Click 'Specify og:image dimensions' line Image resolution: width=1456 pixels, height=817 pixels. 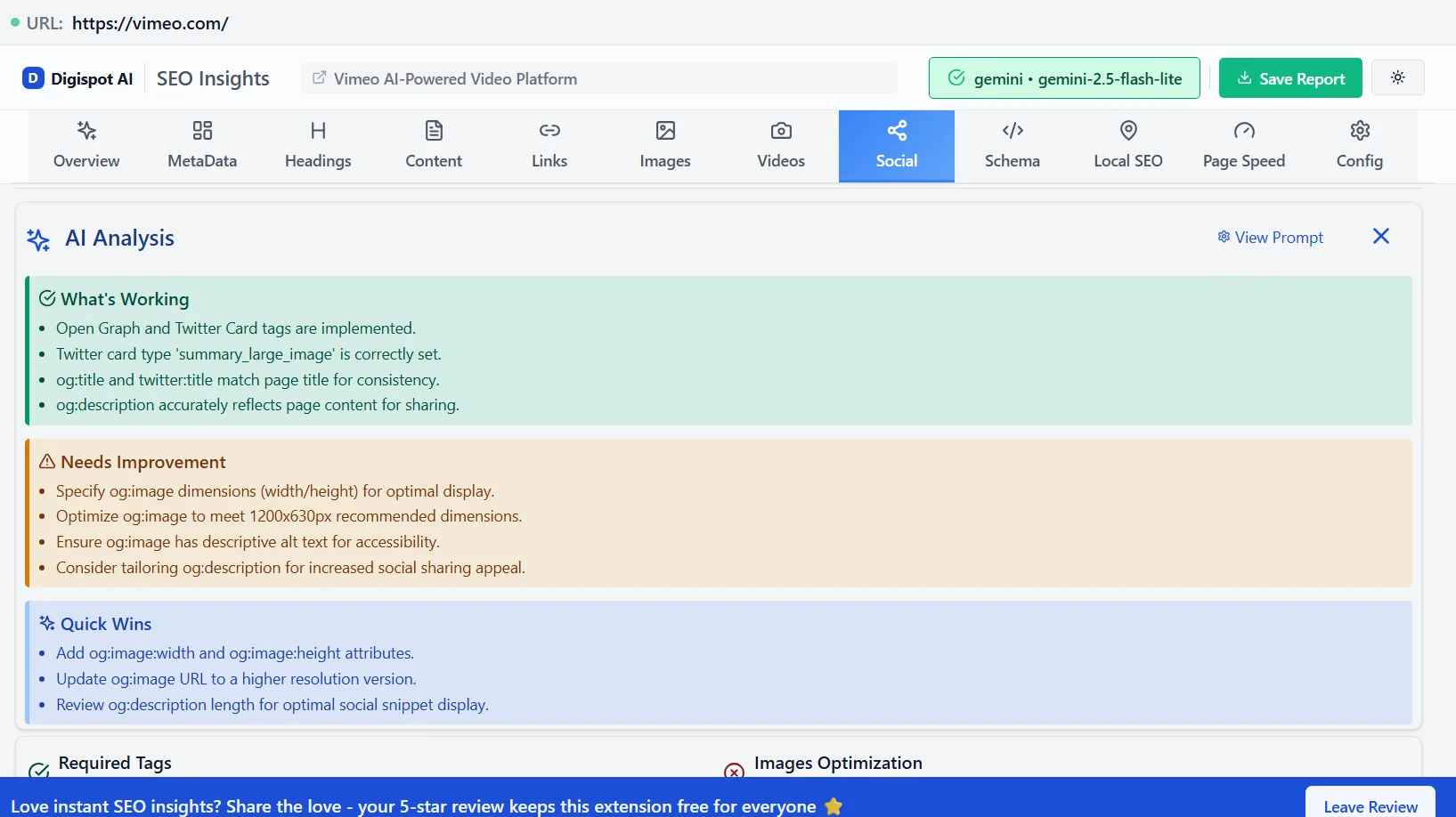[275, 491]
